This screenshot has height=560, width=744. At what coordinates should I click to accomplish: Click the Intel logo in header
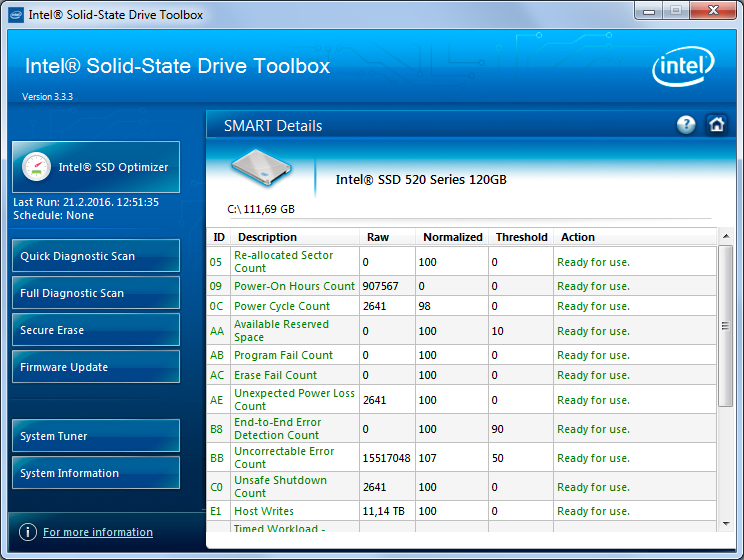(x=685, y=69)
